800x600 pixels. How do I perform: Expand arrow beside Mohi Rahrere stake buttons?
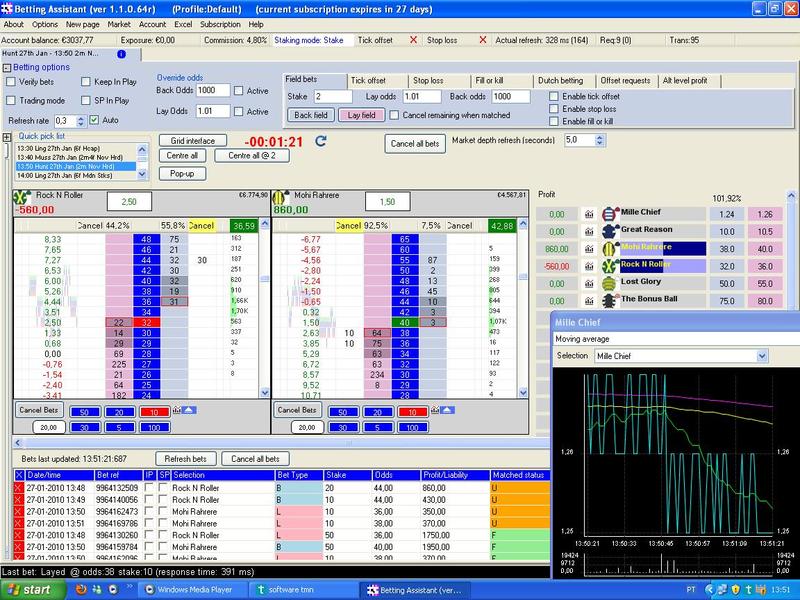click(x=446, y=410)
